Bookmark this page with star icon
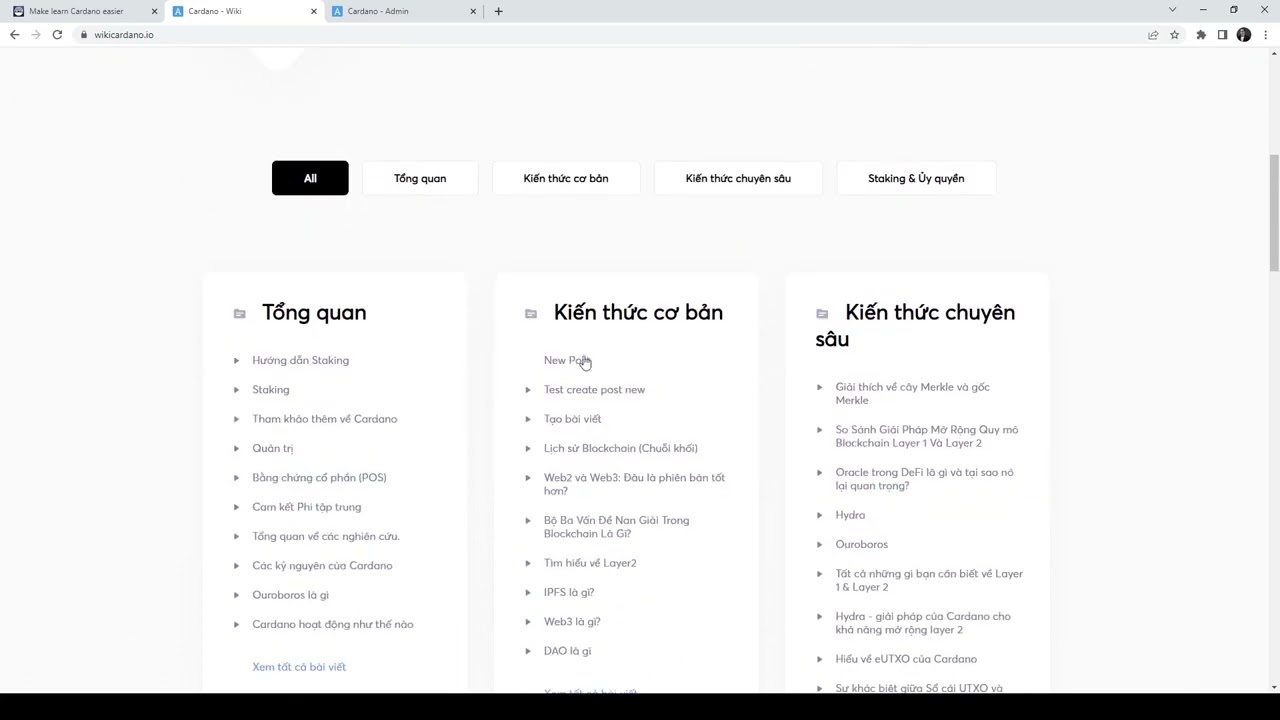Viewport: 1280px width, 720px height. (x=1175, y=34)
